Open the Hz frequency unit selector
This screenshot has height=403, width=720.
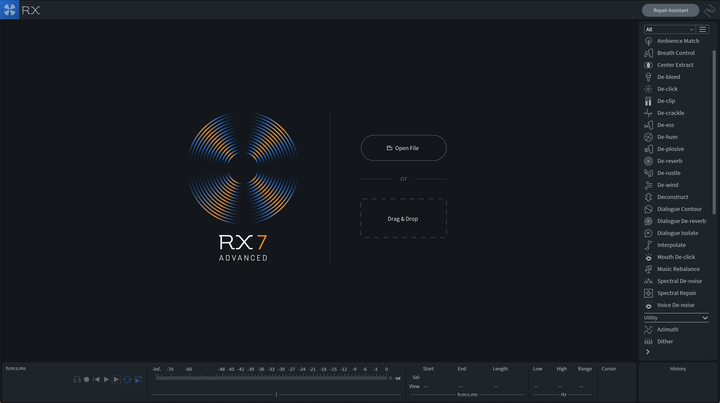(x=563, y=395)
